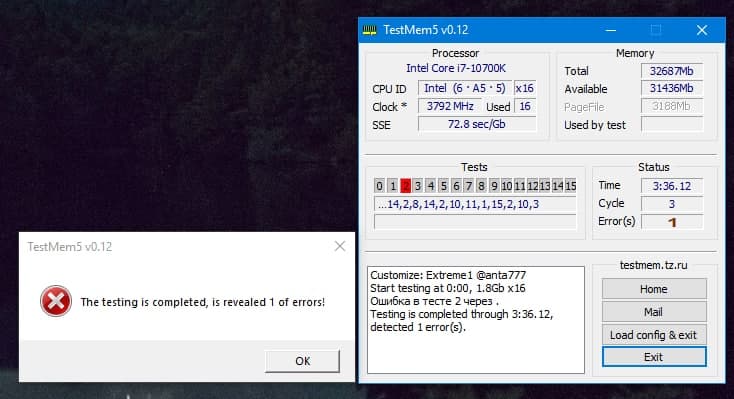Click the empty test progress bar
This screenshot has width=734, height=399.
[475, 222]
